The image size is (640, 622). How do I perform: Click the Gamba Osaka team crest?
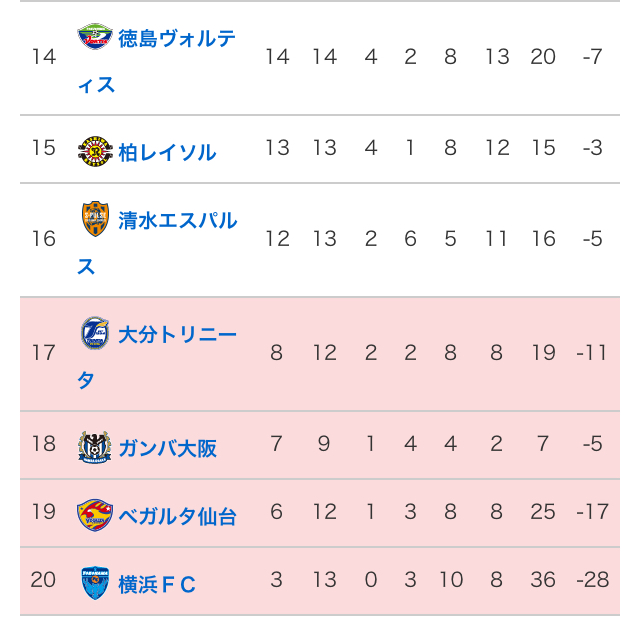pyautogui.click(x=95, y=447)
